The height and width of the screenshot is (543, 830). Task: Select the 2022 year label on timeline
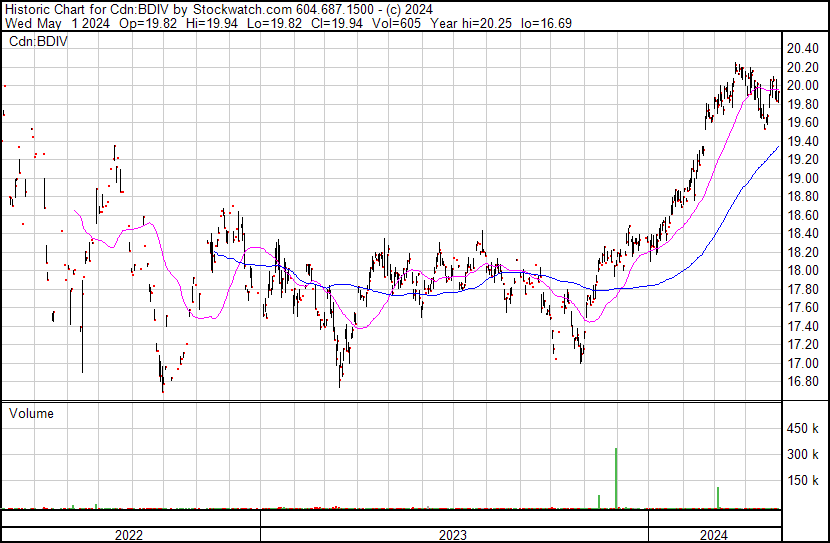point(129,534)
